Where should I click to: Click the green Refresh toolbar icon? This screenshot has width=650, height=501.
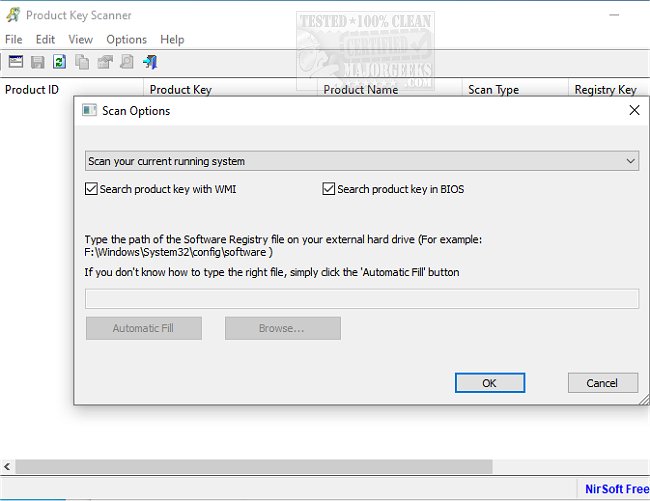click(x=59, y=62)
